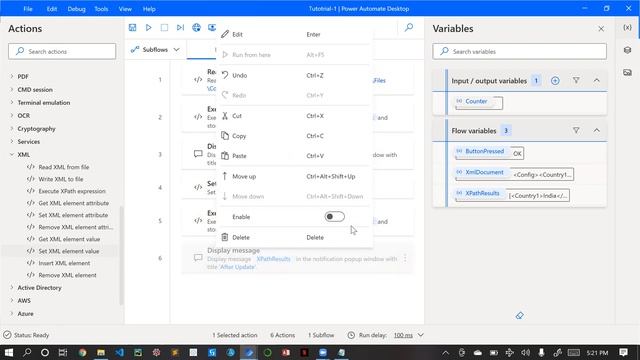Open the web recorder globe icon
The height and width of the screenshot is (360, 640).
coord(196,27)
